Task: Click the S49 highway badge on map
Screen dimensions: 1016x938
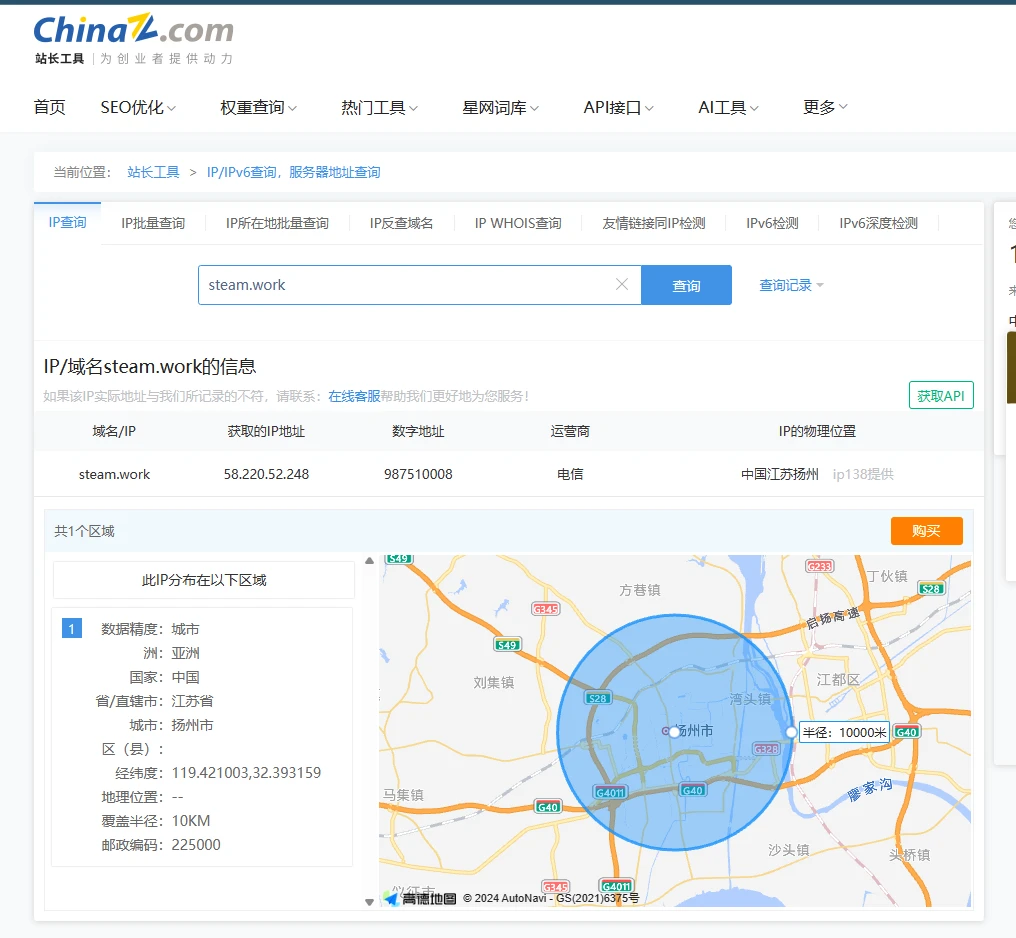Action: [x=507, y=645]
